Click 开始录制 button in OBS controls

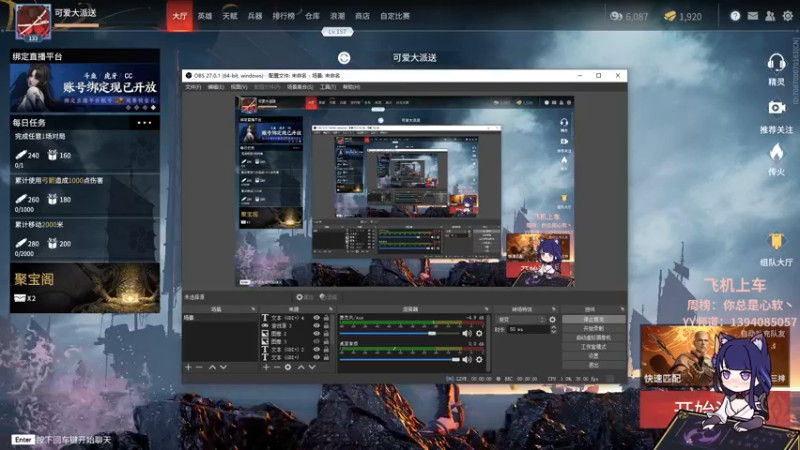593,329
